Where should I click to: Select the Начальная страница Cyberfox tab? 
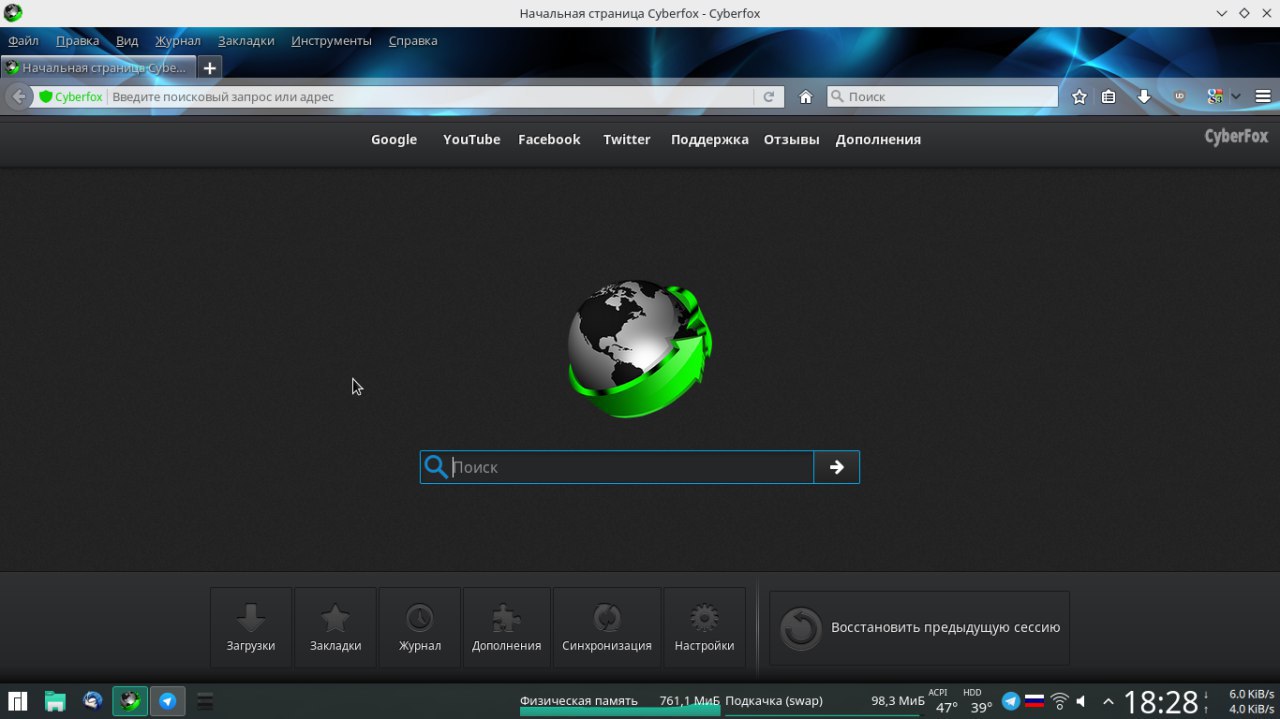click(x=97, y=68)
